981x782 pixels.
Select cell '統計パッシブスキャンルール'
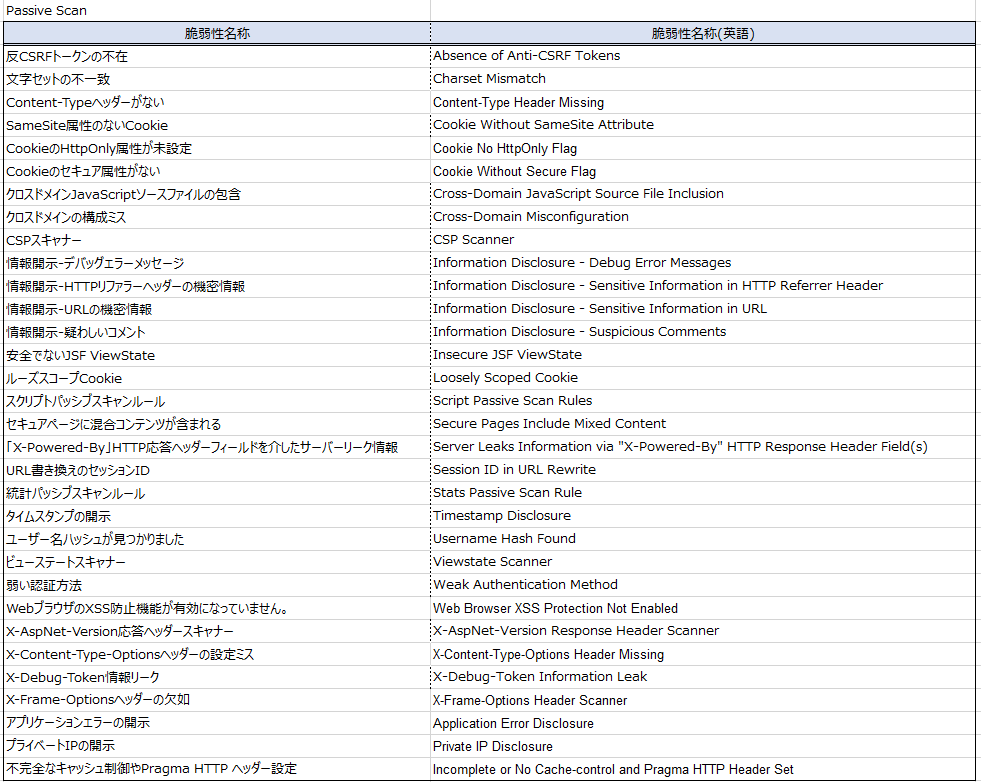216,493
